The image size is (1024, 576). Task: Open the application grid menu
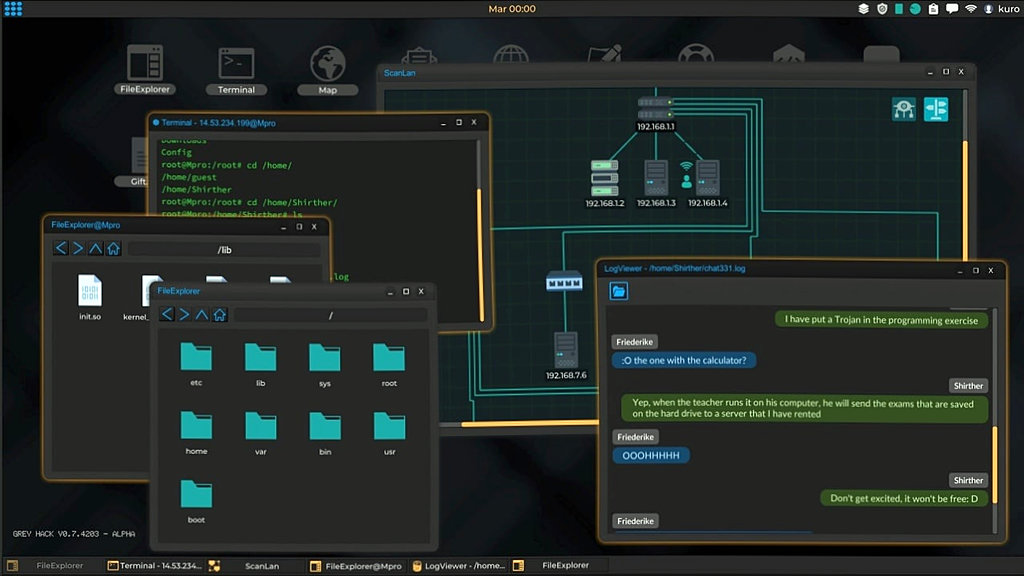pyautogui.click(x=13, y=8)
